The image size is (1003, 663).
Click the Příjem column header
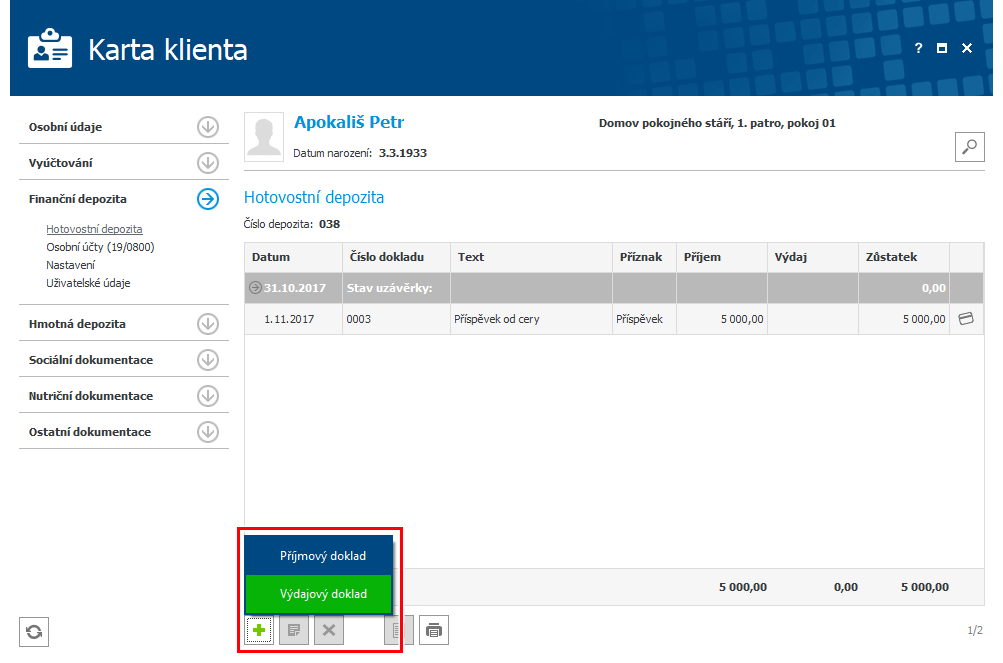pyautogui.click(x=722, y=257)
